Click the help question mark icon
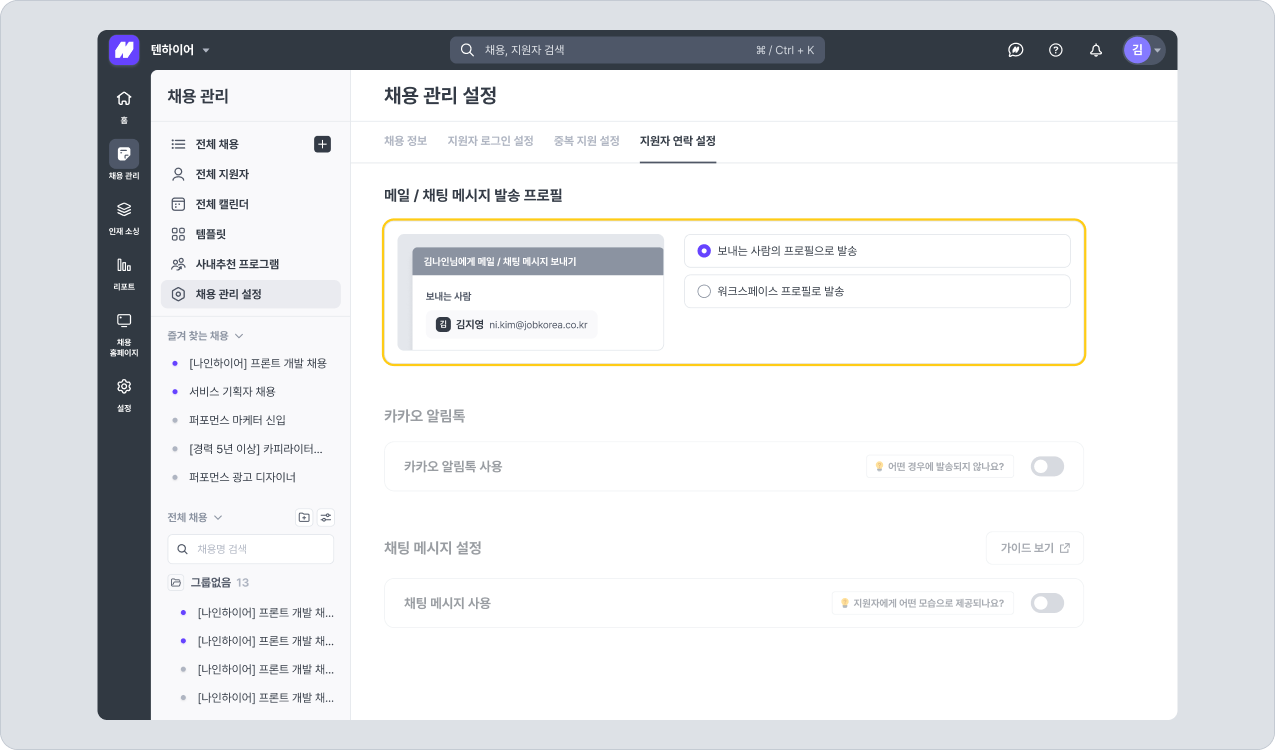Screen dimensions: 1275x750 [x=1055, y=50]
